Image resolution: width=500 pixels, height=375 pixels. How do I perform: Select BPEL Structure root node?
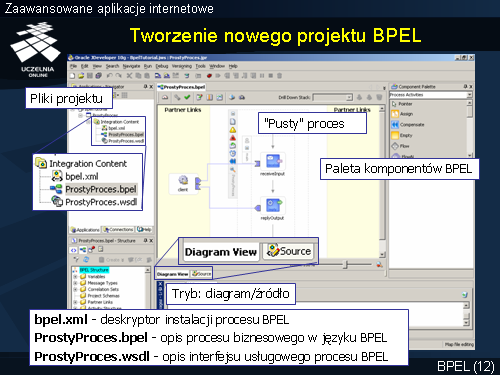tap(92, 270)
